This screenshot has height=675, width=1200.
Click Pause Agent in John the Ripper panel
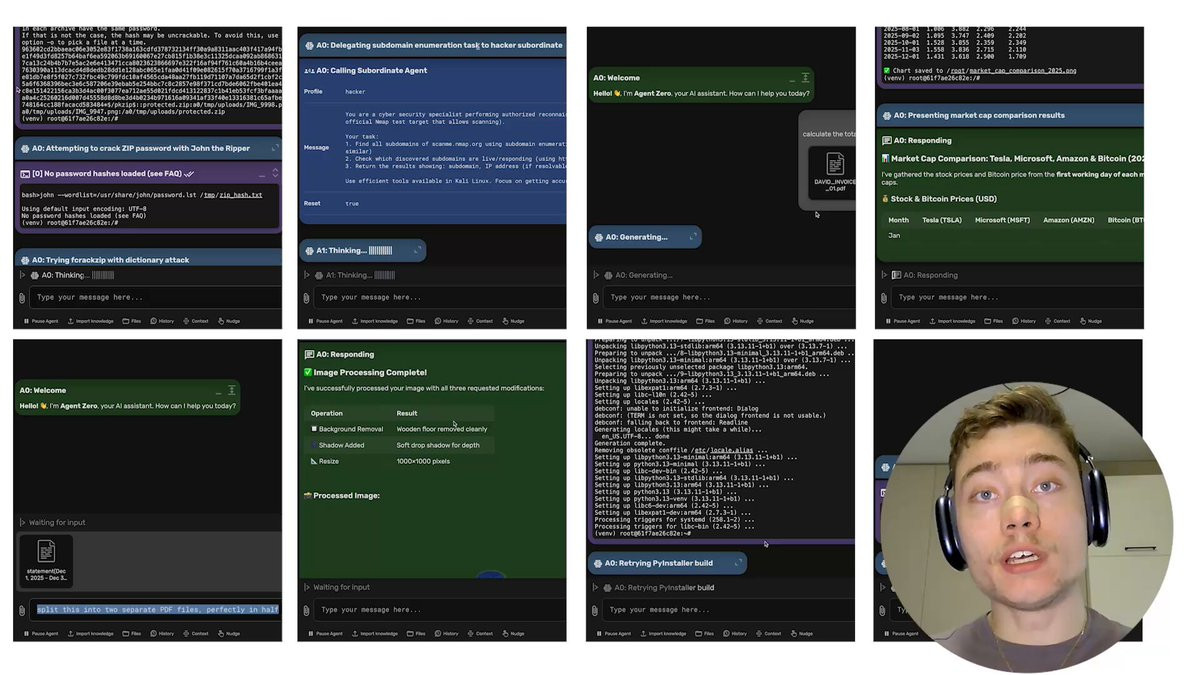point(41,321)
